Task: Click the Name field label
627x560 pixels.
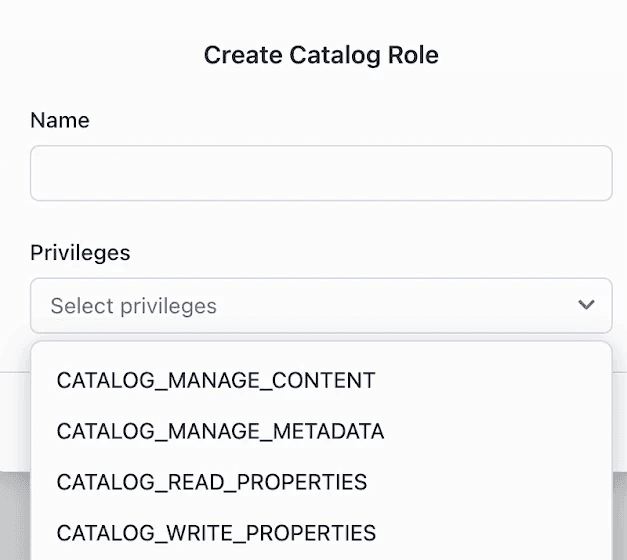Action: (x=60, y=120)
